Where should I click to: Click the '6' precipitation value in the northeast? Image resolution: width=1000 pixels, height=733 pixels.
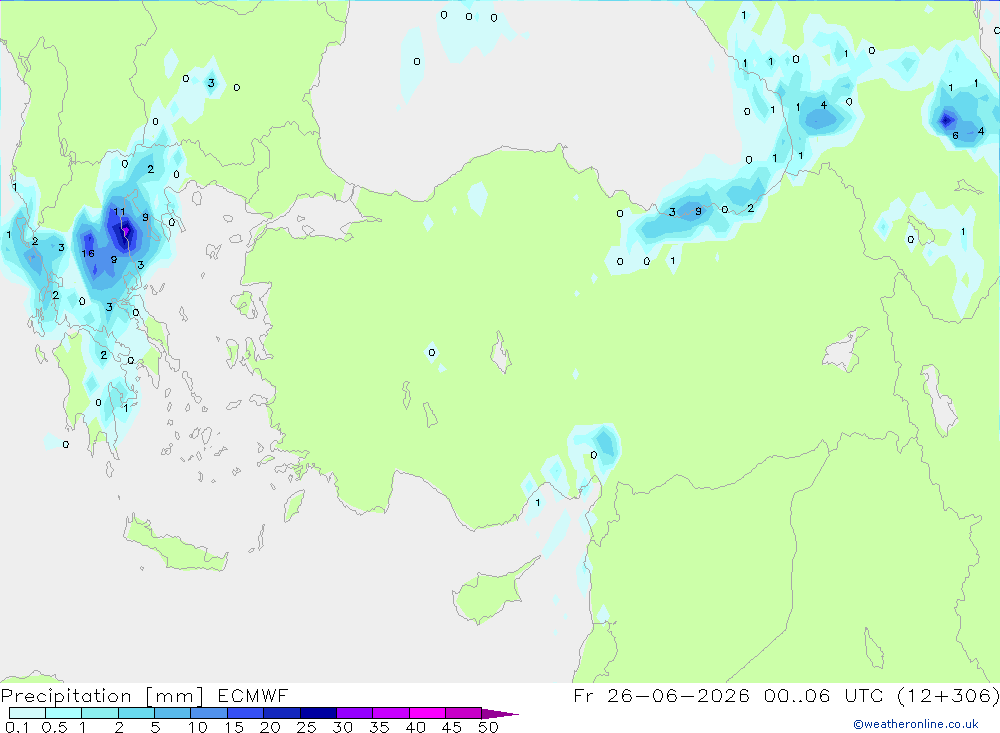click(x=955, y=135)
